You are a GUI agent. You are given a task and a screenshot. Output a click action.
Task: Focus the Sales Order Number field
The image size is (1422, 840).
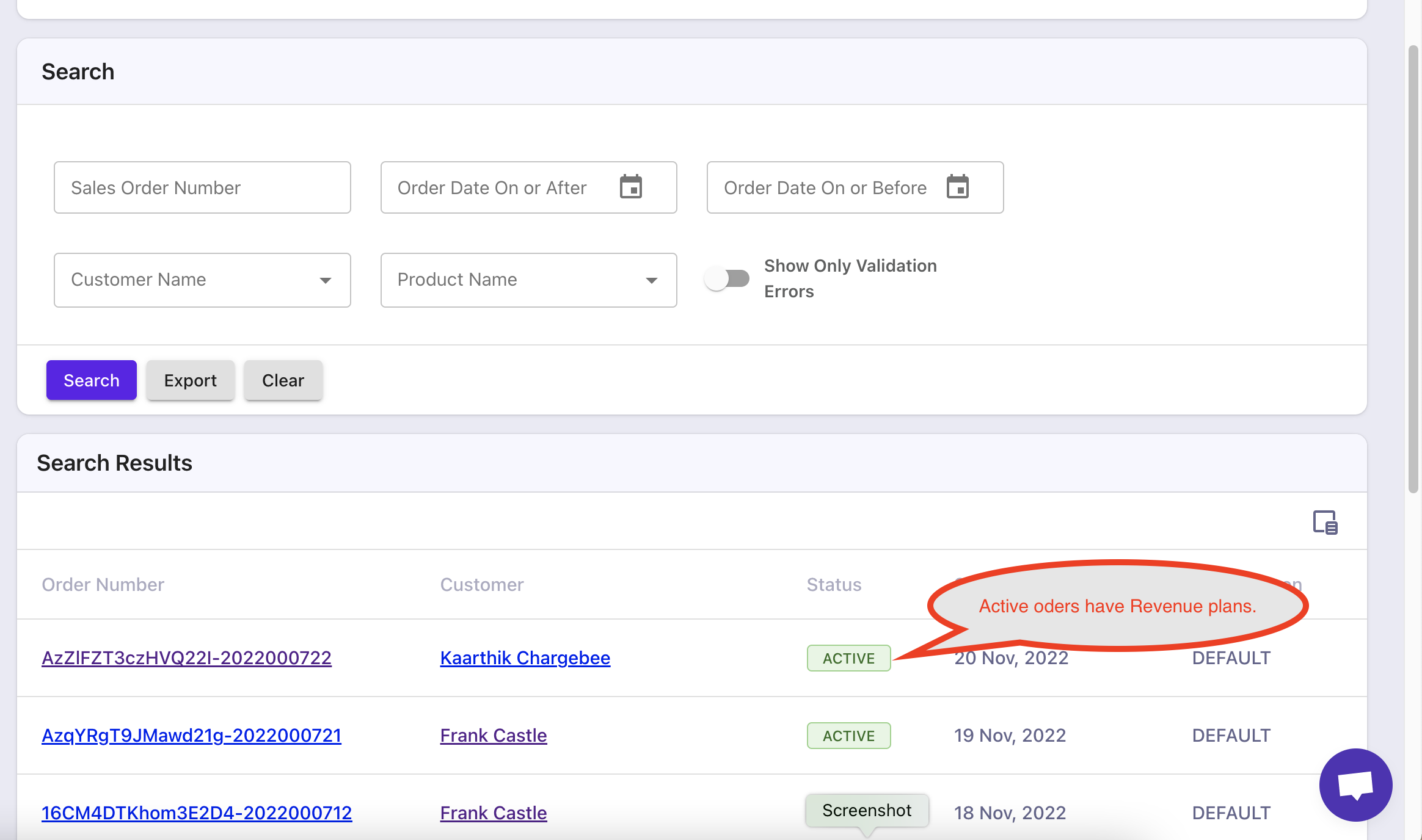pyautogui.click(x=202, y=187)
